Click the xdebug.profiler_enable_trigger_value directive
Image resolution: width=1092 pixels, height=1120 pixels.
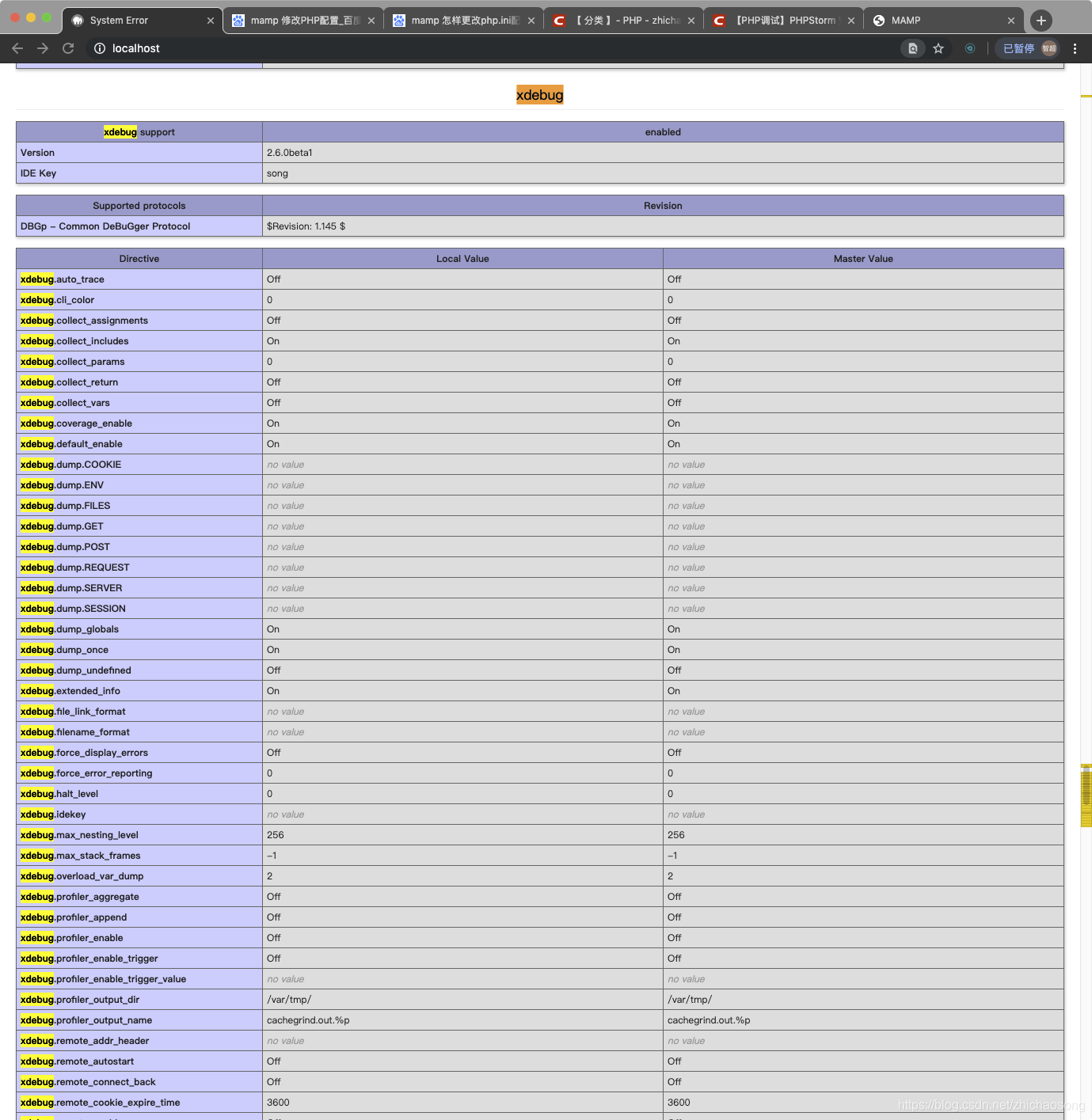(104, 979)
